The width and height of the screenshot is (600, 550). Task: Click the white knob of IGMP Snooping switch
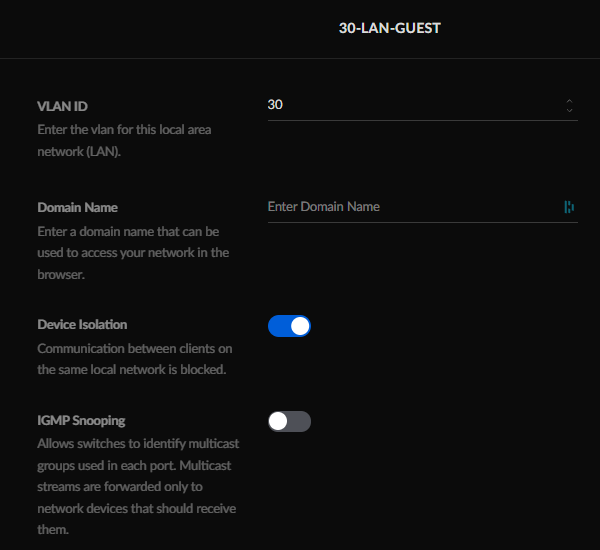coord(279,421)
